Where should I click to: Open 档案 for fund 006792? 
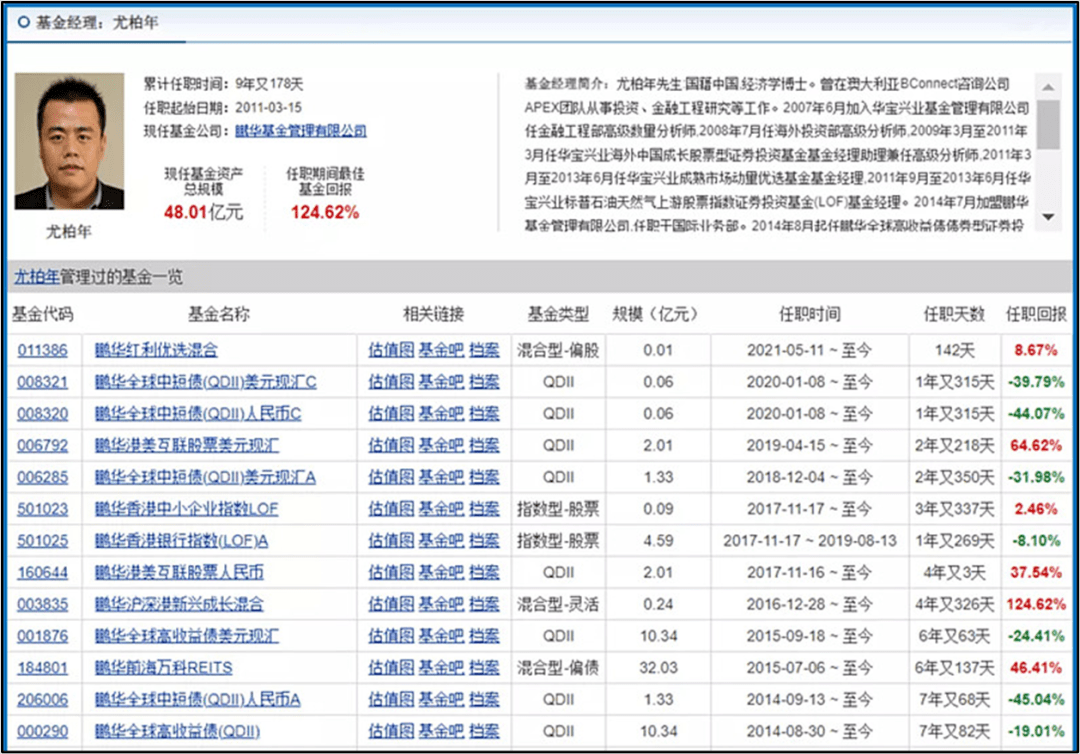tap(484, 446)
